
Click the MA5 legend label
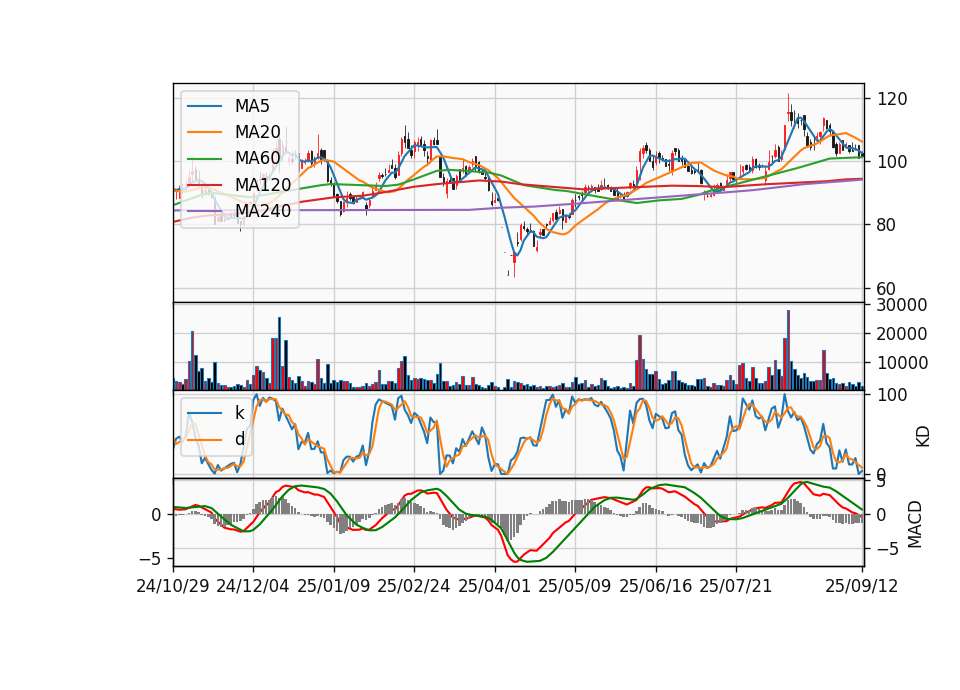pos(252,106)
